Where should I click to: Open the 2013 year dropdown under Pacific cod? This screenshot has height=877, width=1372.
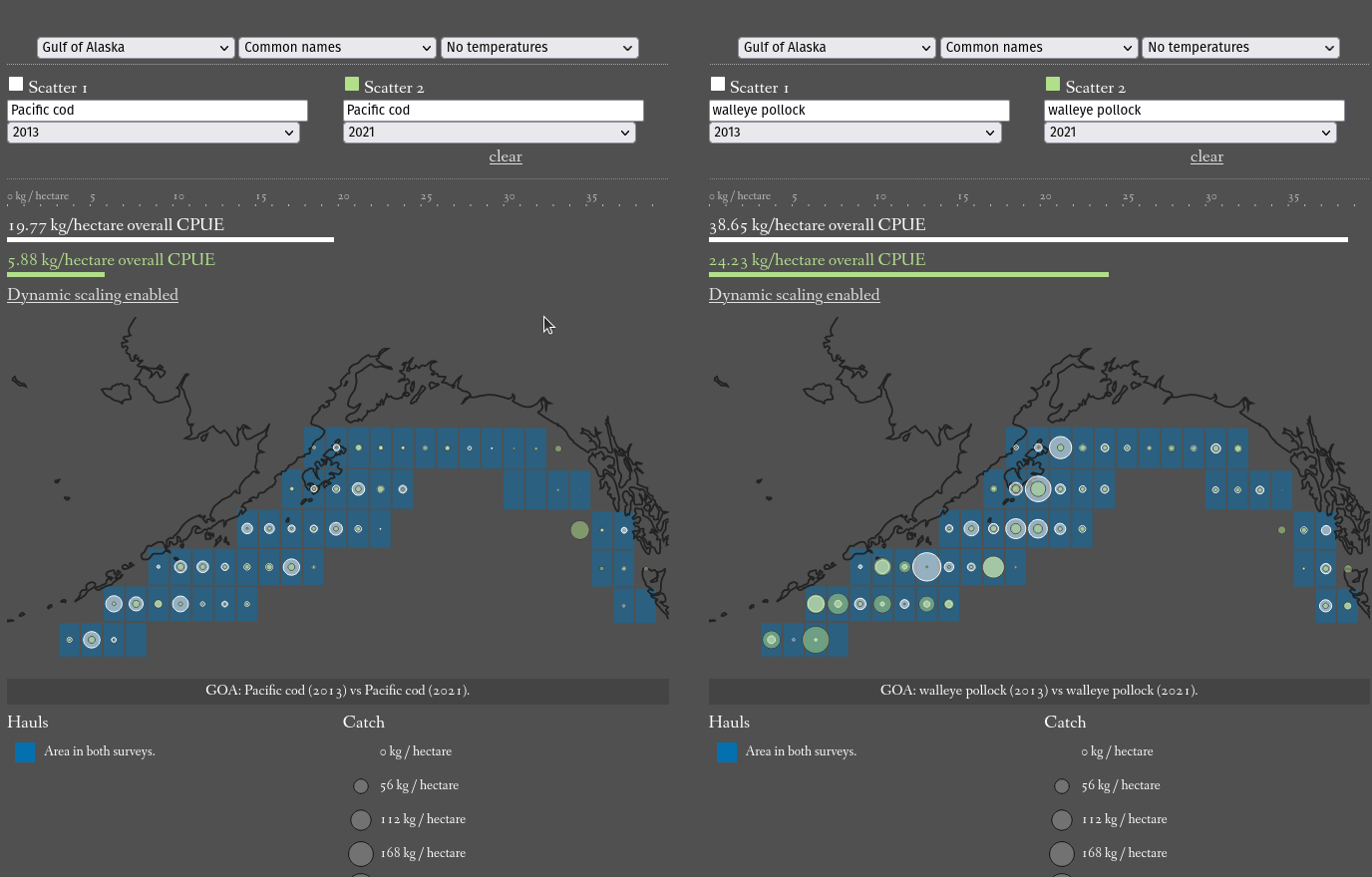pyautogui.click(x=154, y=133)
